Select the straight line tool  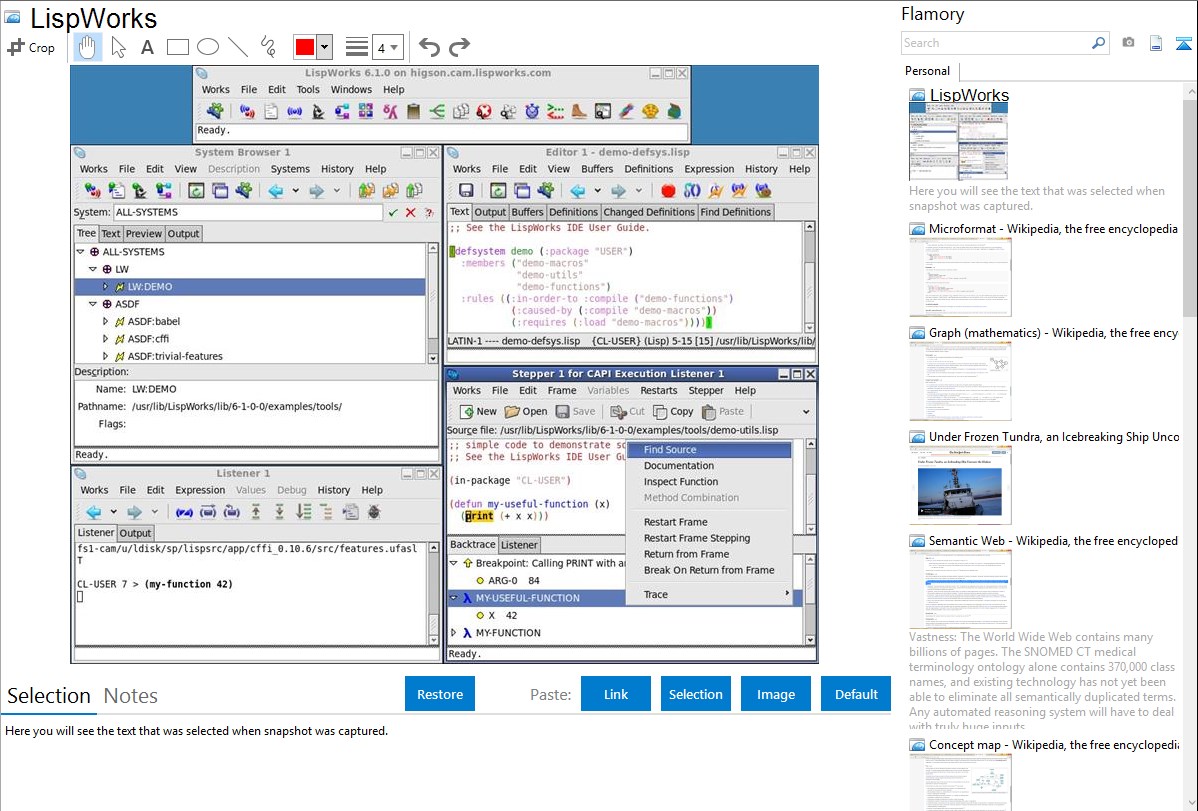click(238, 47)
